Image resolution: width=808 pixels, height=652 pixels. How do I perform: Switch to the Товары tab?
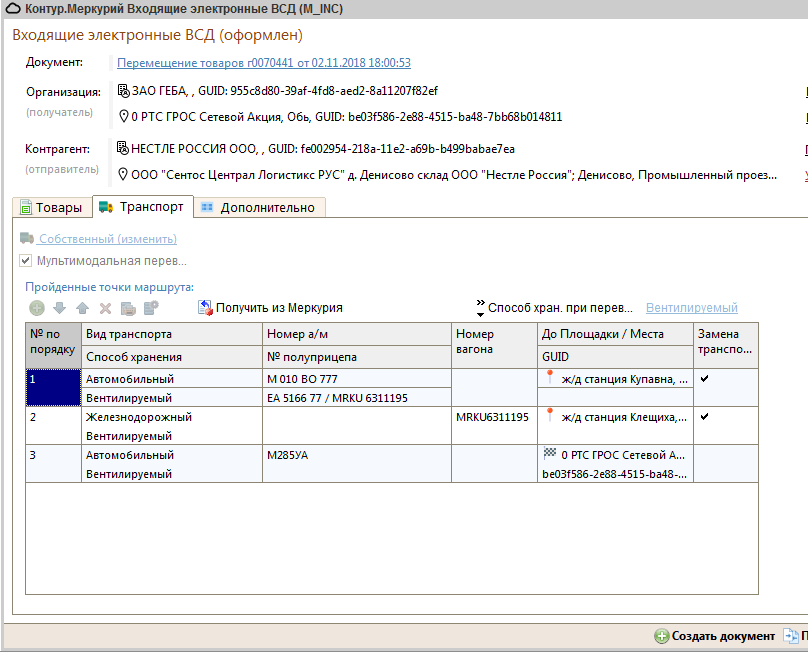[x=52, y=207]
